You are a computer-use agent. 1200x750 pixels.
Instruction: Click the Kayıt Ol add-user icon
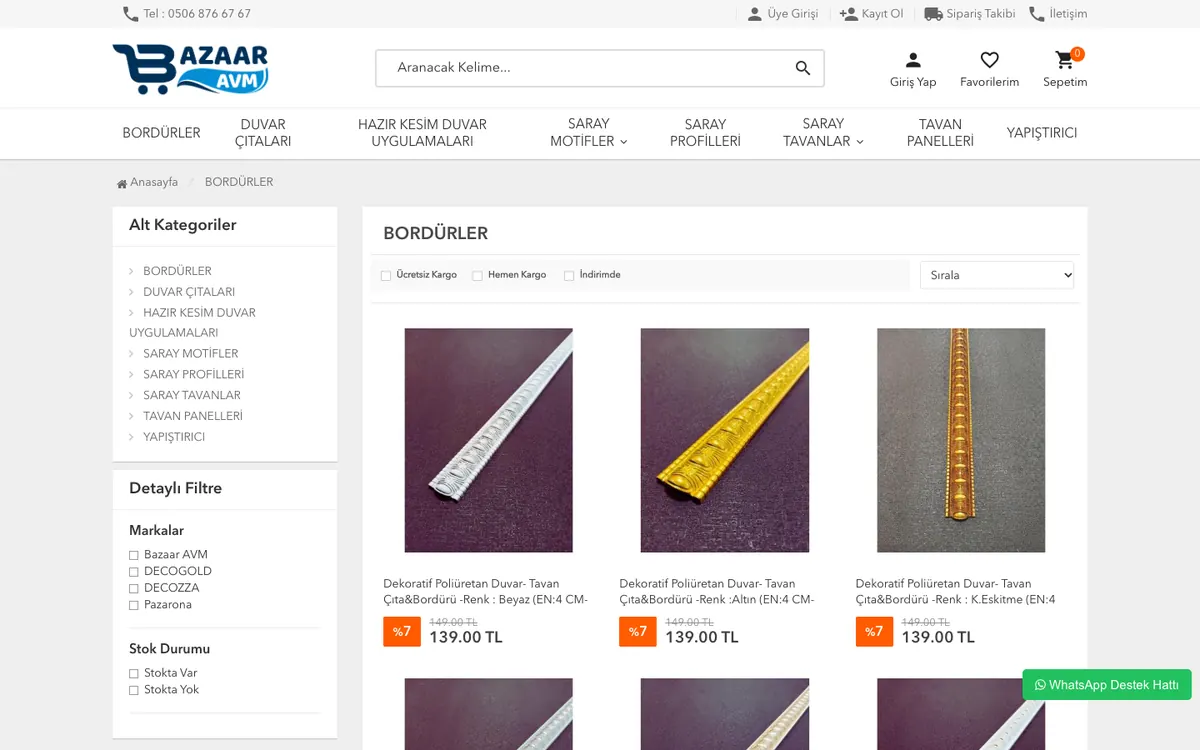tap(848, 14)
